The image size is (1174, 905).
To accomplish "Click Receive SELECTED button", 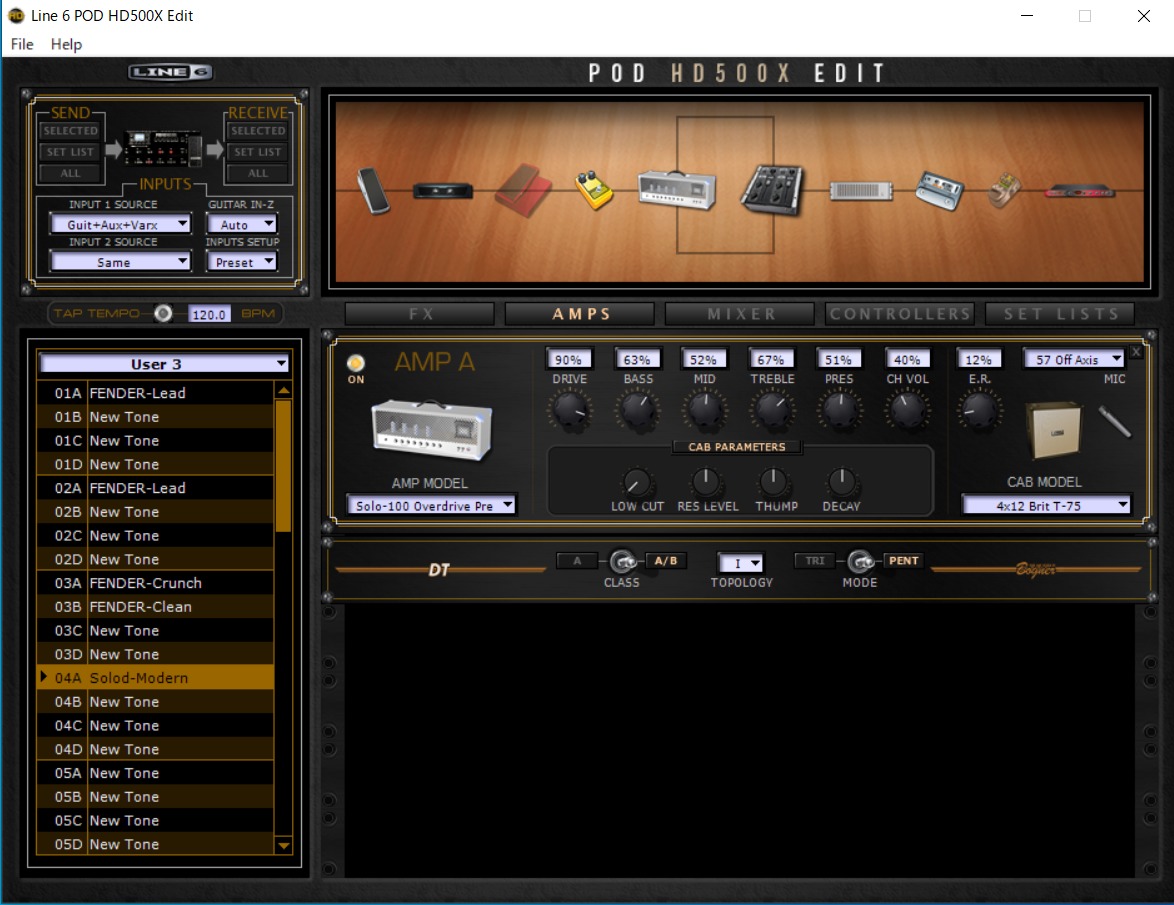I will point(258,130).
